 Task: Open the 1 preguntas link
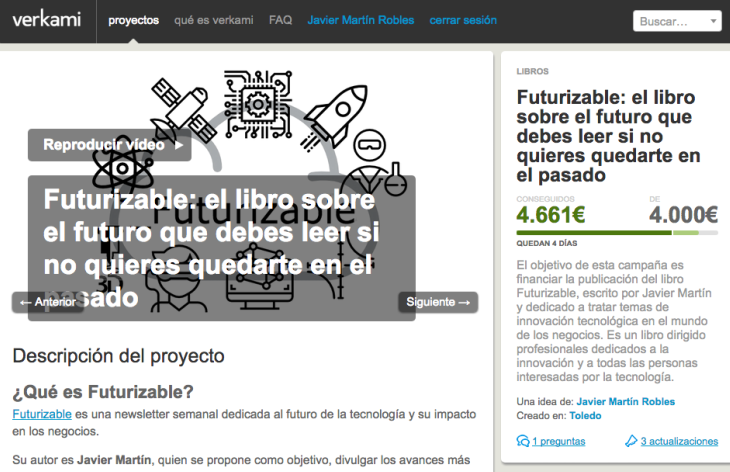click(x=559, y=441)
